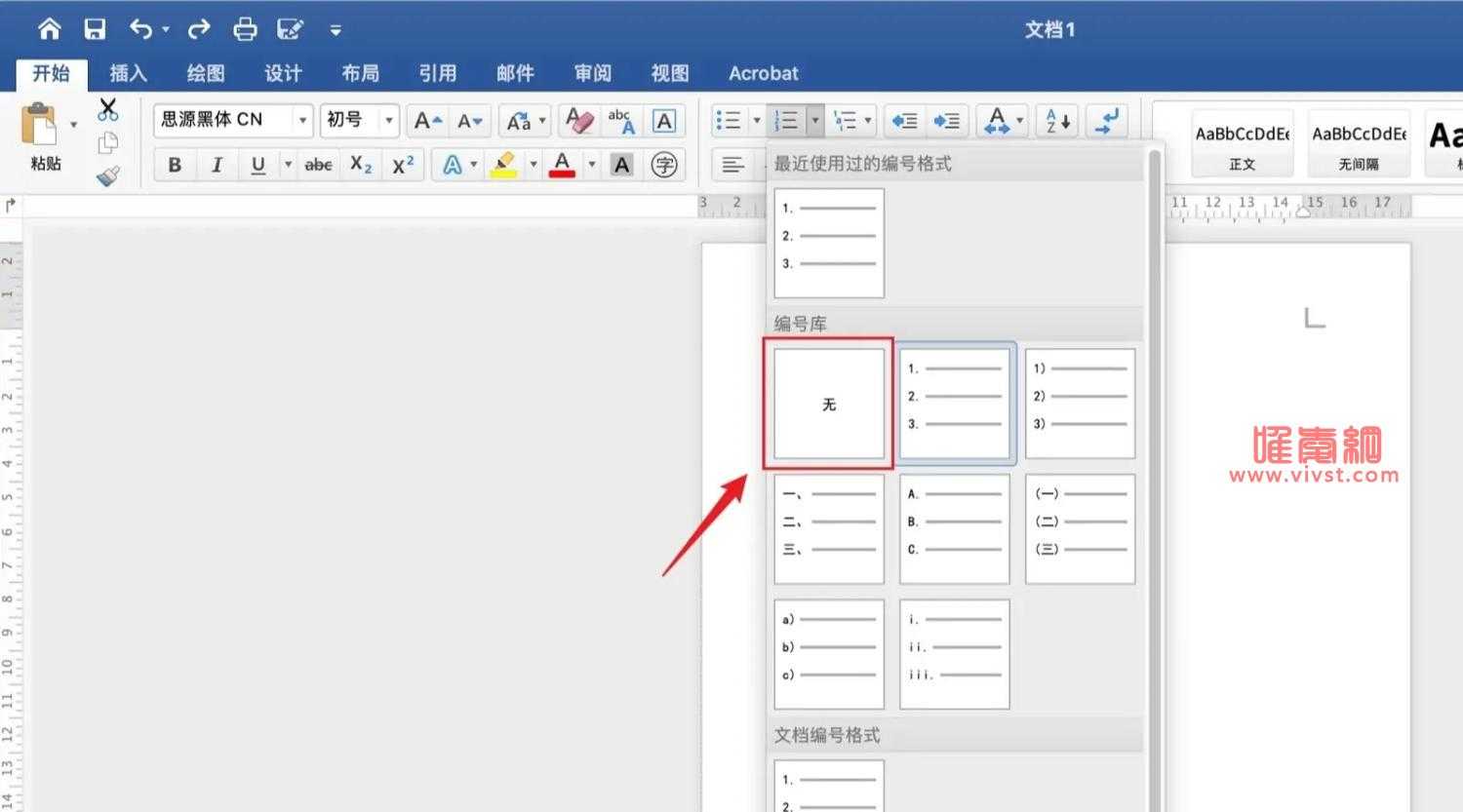
Task: Decrease font size with smaller A
Action: [x=470, y=121]
